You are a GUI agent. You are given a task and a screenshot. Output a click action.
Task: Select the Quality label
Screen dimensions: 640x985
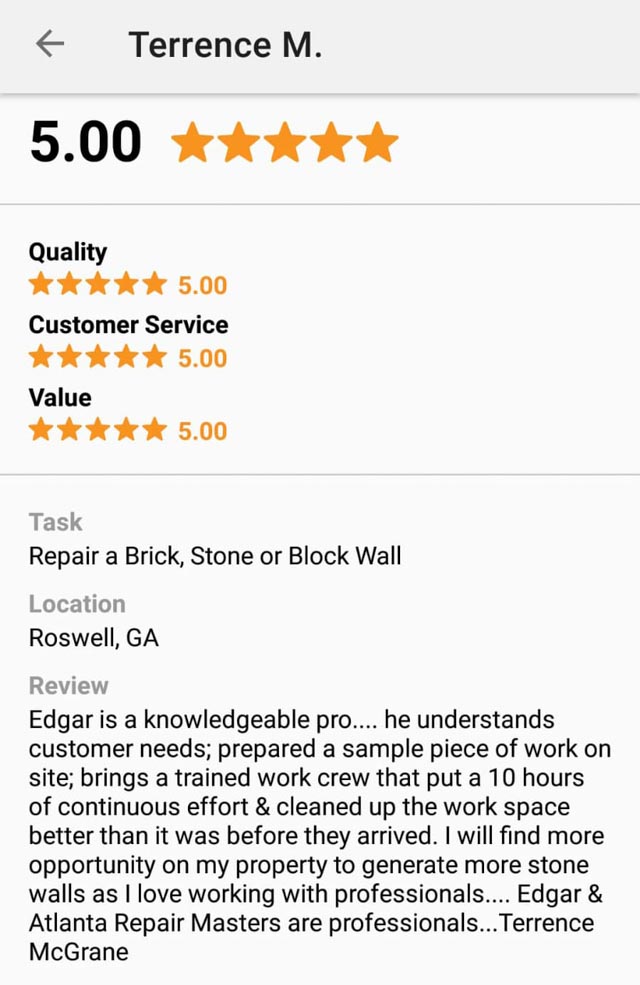68,252
